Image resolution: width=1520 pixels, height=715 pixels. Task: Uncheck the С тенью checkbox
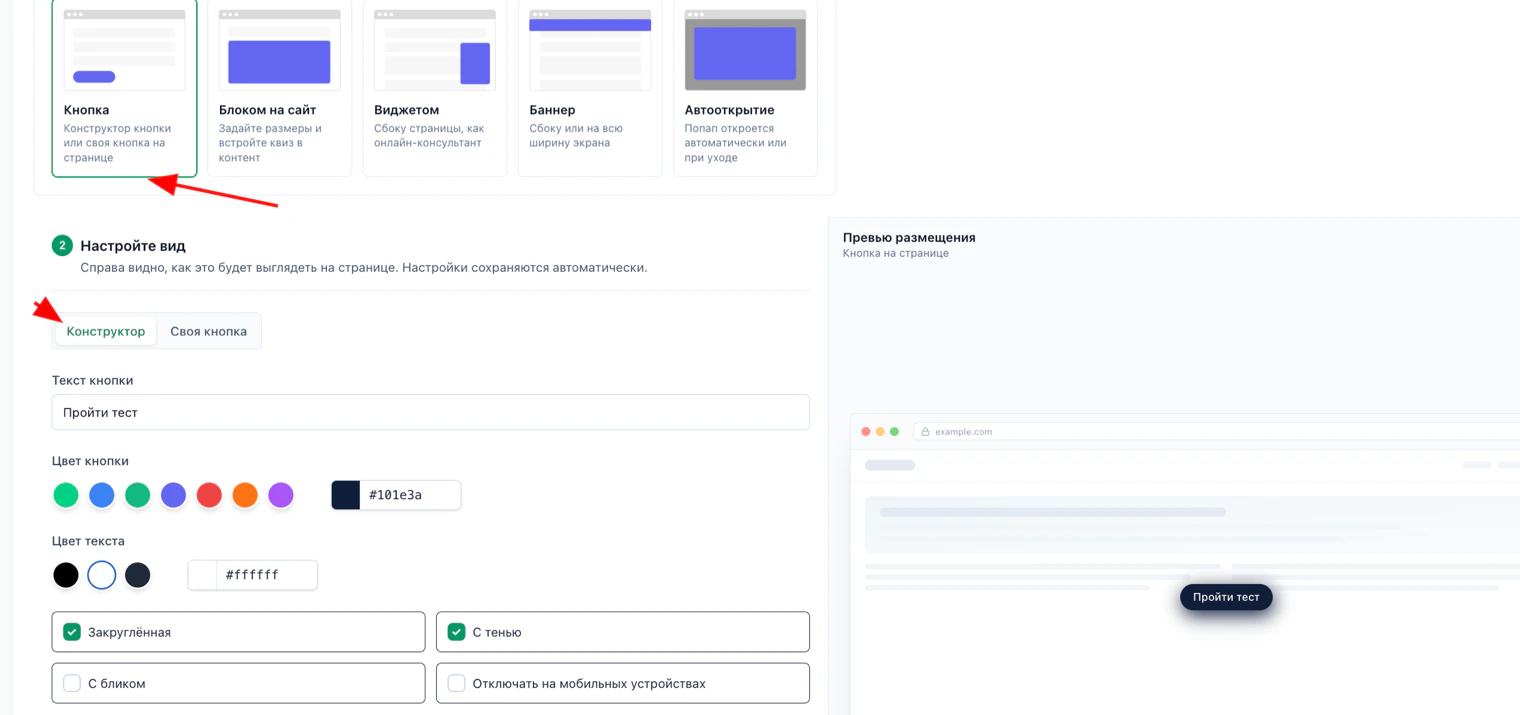click(456, 632)
